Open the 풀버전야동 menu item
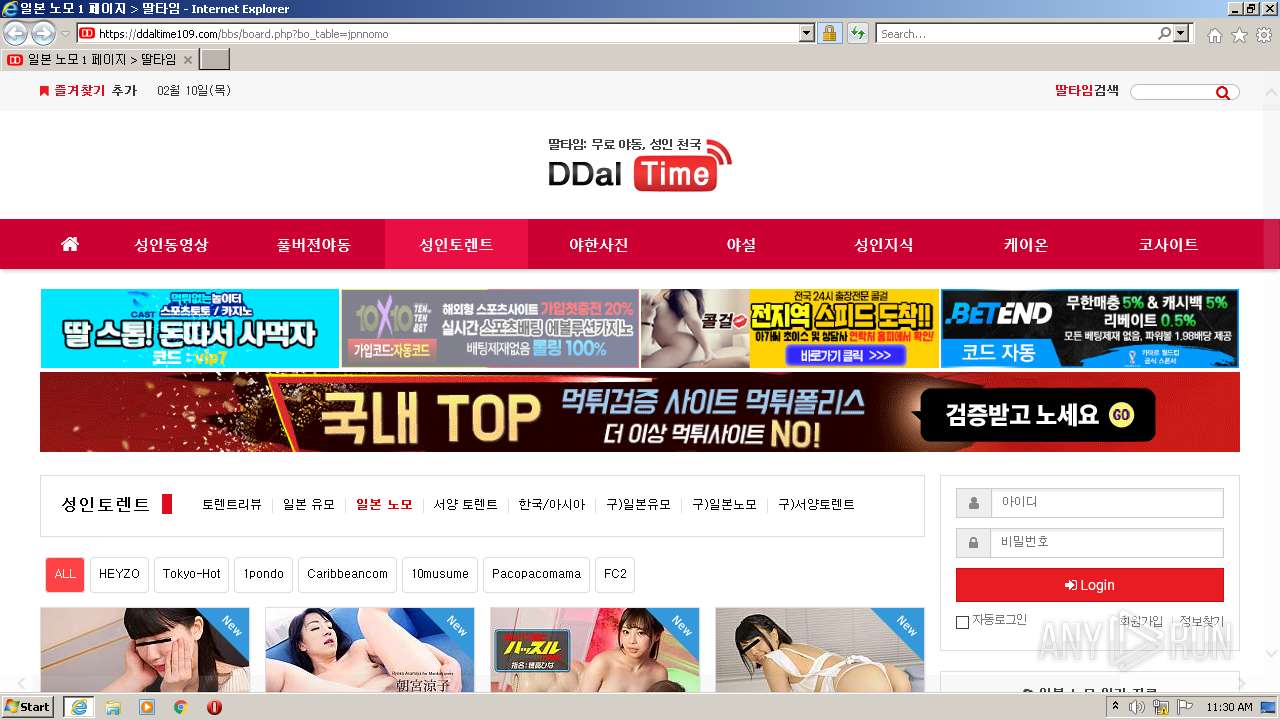1280x720 pixels. [x=314, y=244]
